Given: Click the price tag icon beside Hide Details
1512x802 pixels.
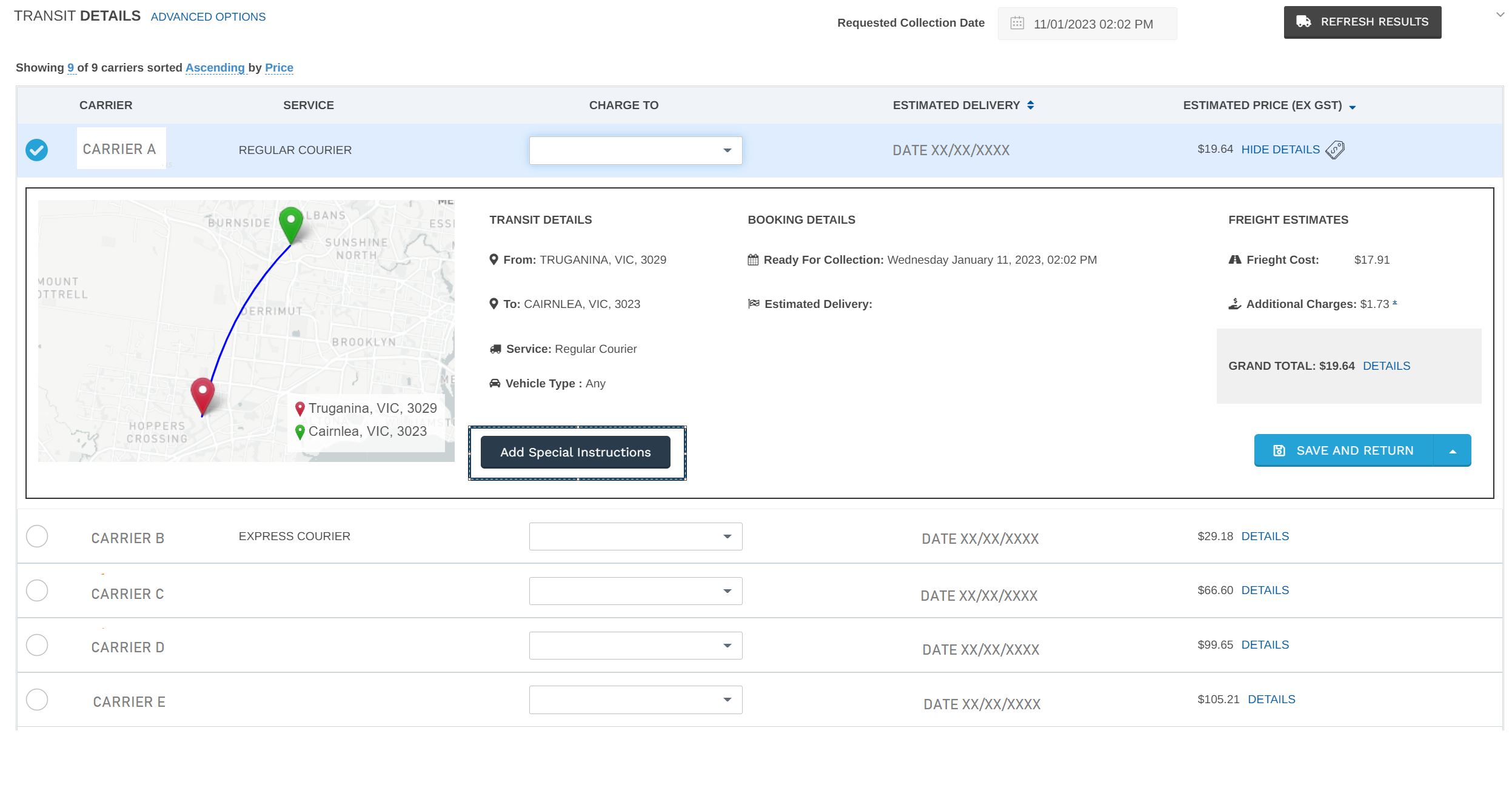Looking at the screenshot, I should point(1334,150).
